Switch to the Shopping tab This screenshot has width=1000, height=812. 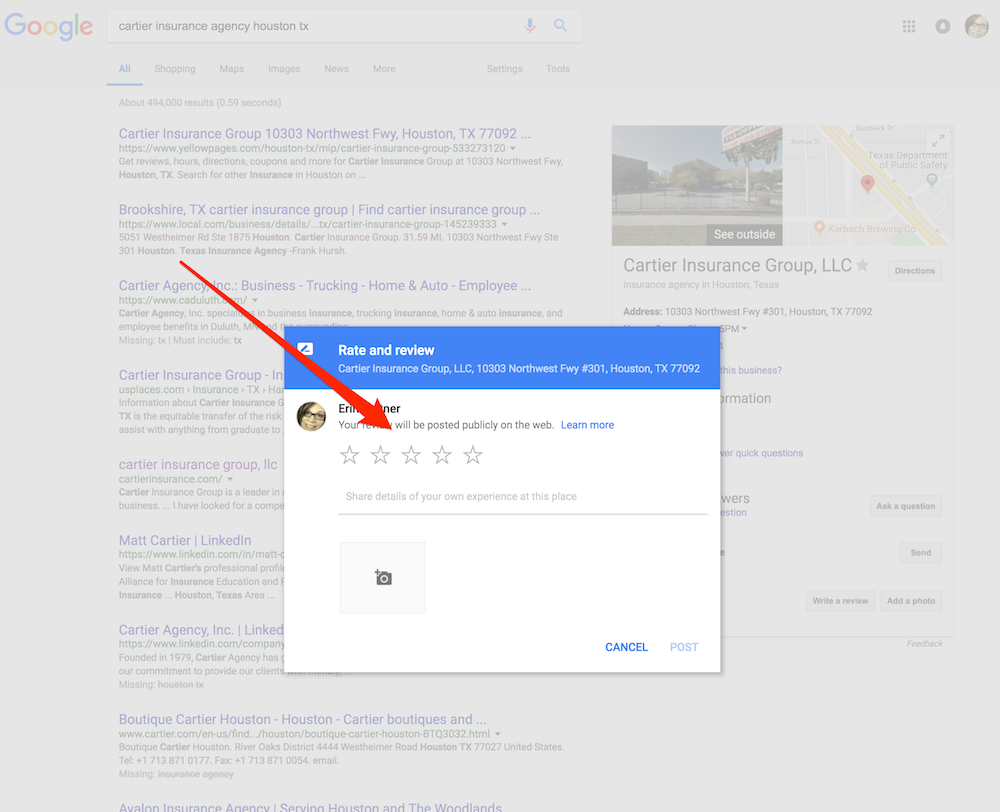click(x=175, y=69)
